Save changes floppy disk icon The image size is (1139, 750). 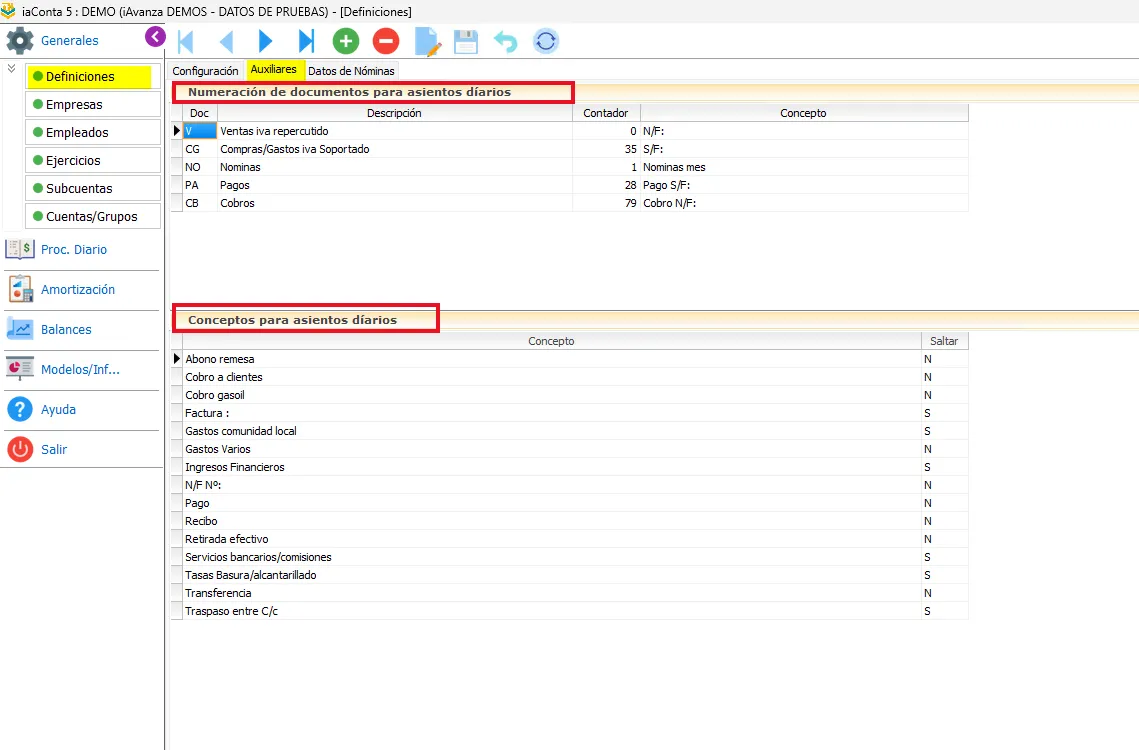[466, 41]
